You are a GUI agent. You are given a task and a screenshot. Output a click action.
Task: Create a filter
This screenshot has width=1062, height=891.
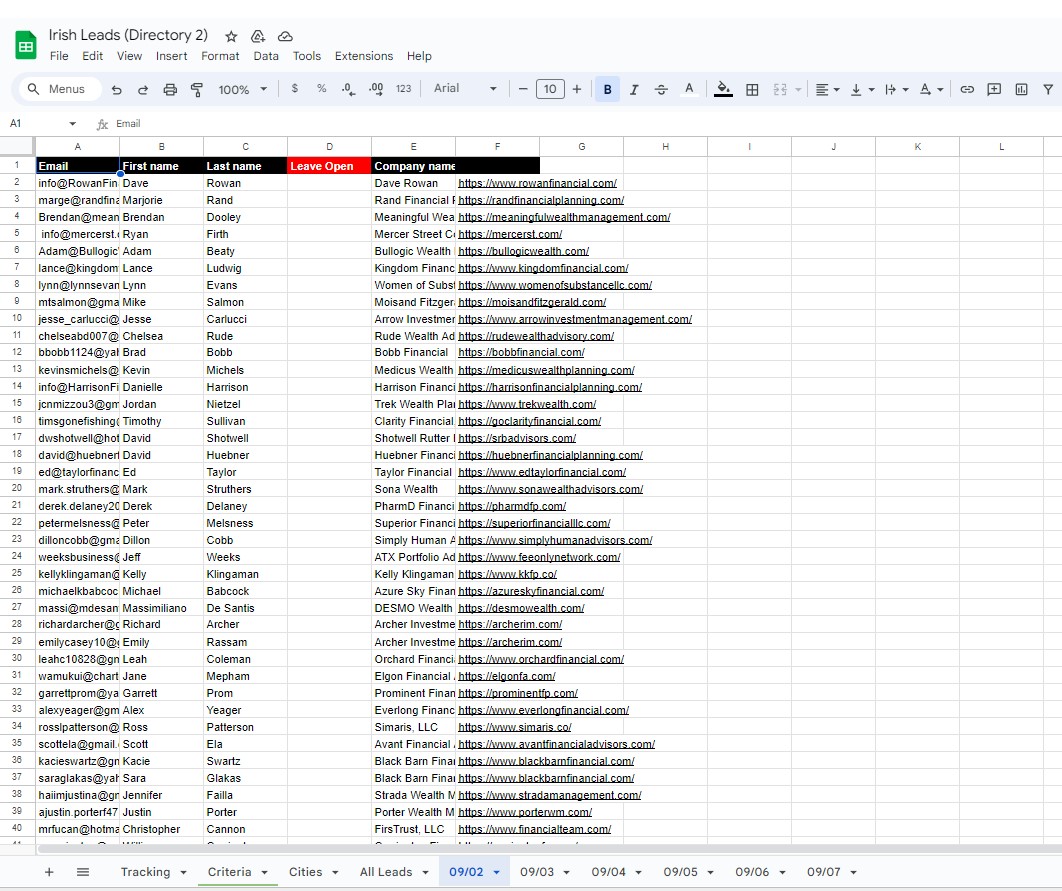1048,89
